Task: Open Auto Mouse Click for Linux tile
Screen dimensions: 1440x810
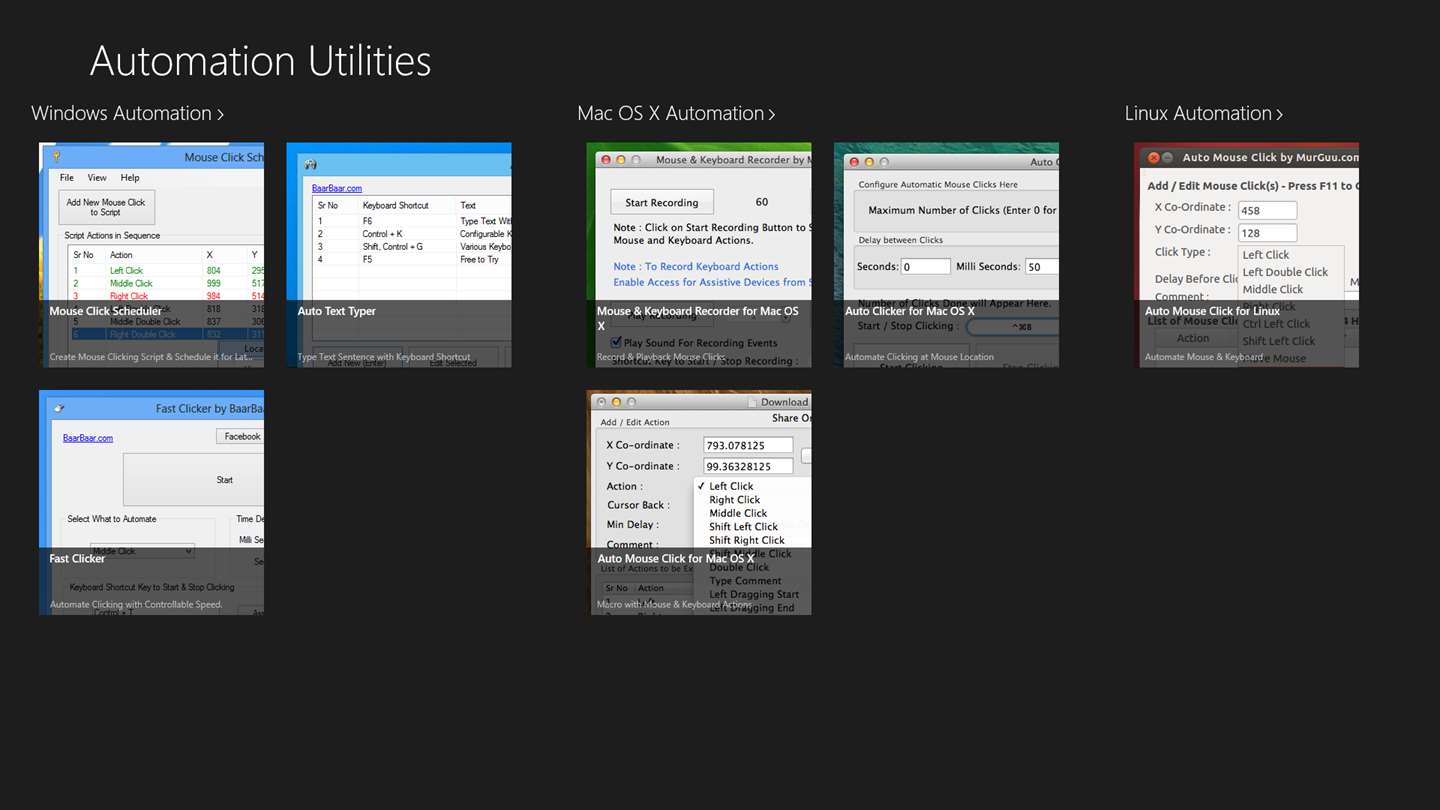Action: [1247, 255]
